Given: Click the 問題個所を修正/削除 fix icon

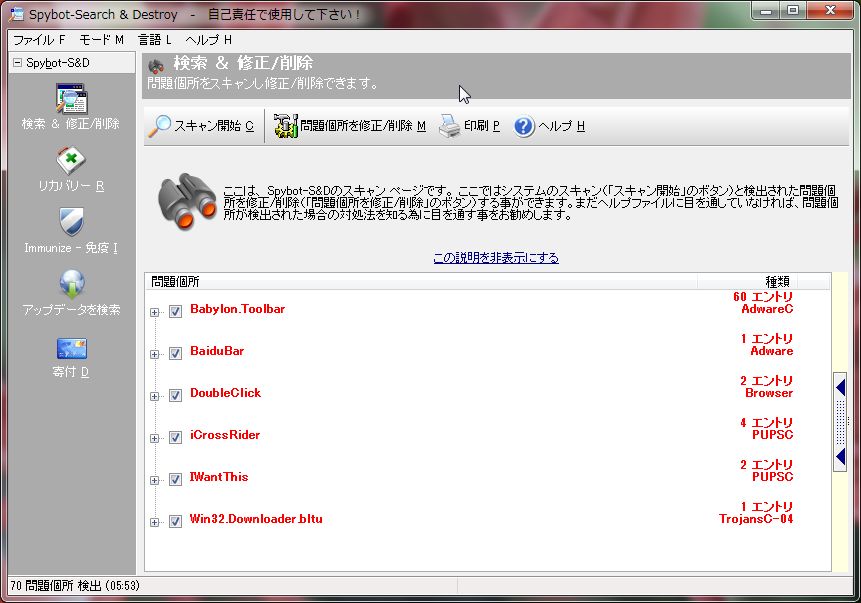Looking at the screenshot, I should tap(286, 126).
